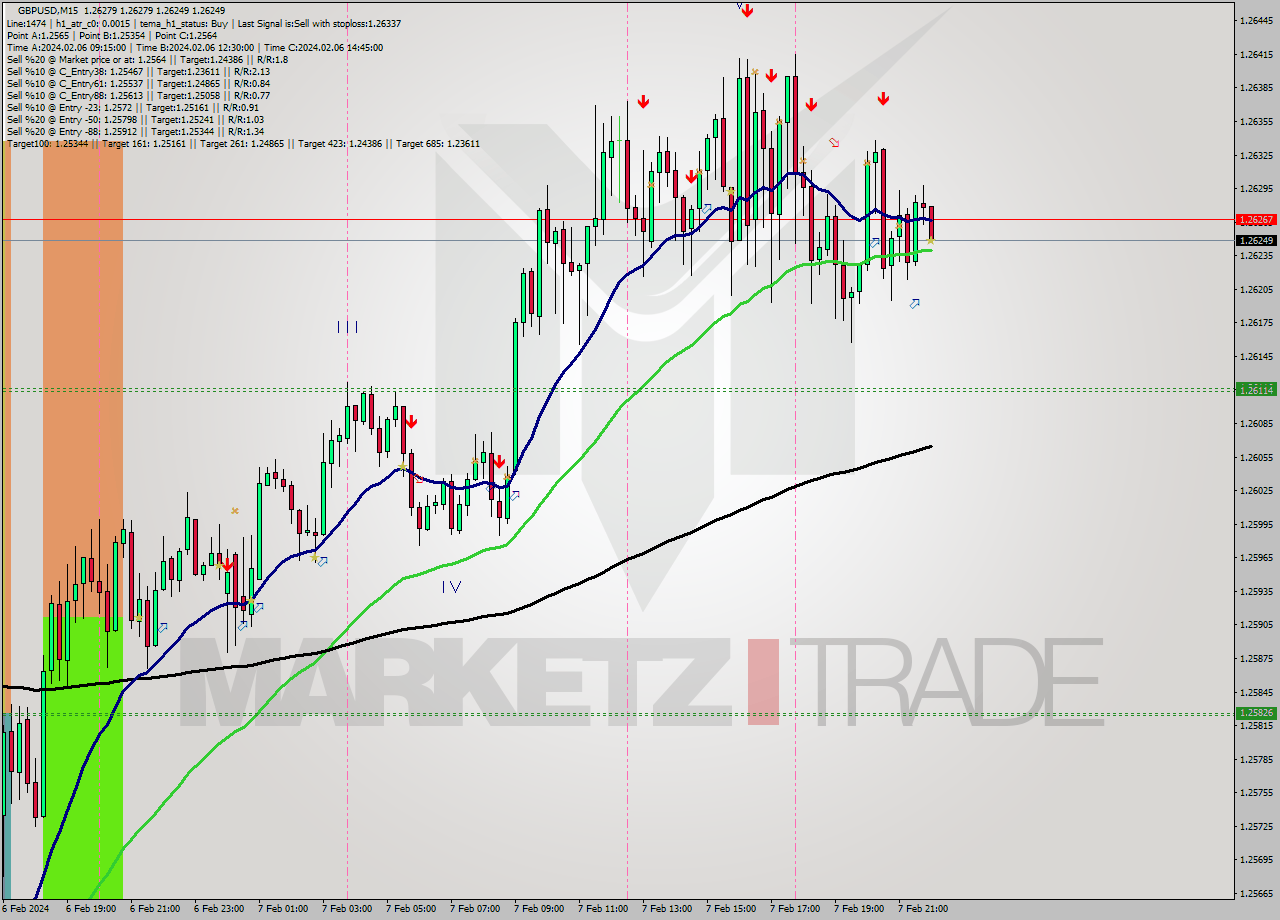Click the 1.26415 price scale label
Image resolution: width=1280 pixels, height=920 pixels.
coord(1256,54)
